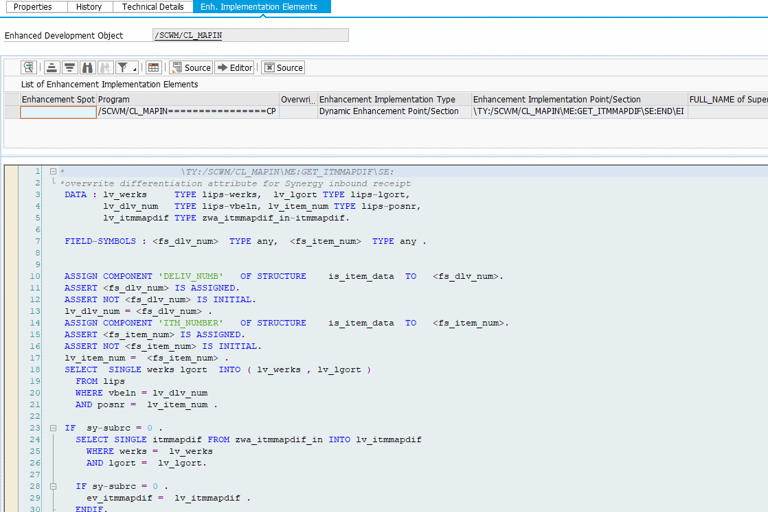Click FIELD-SYMBOLS keyword on line 7
Viewport: 768px width, 512px height.
[x=100, y=242]
